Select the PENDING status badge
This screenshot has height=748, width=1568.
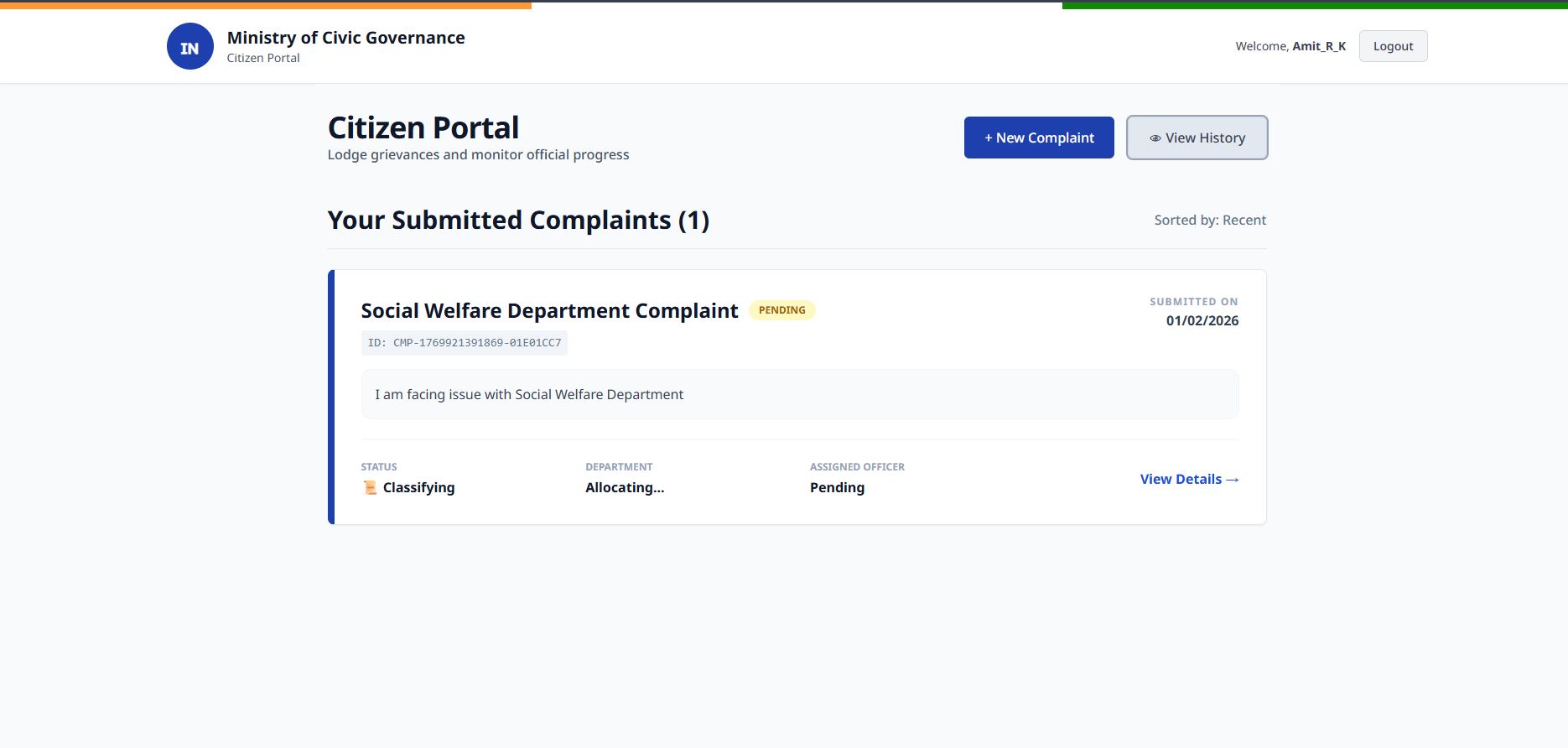[781, 310]
